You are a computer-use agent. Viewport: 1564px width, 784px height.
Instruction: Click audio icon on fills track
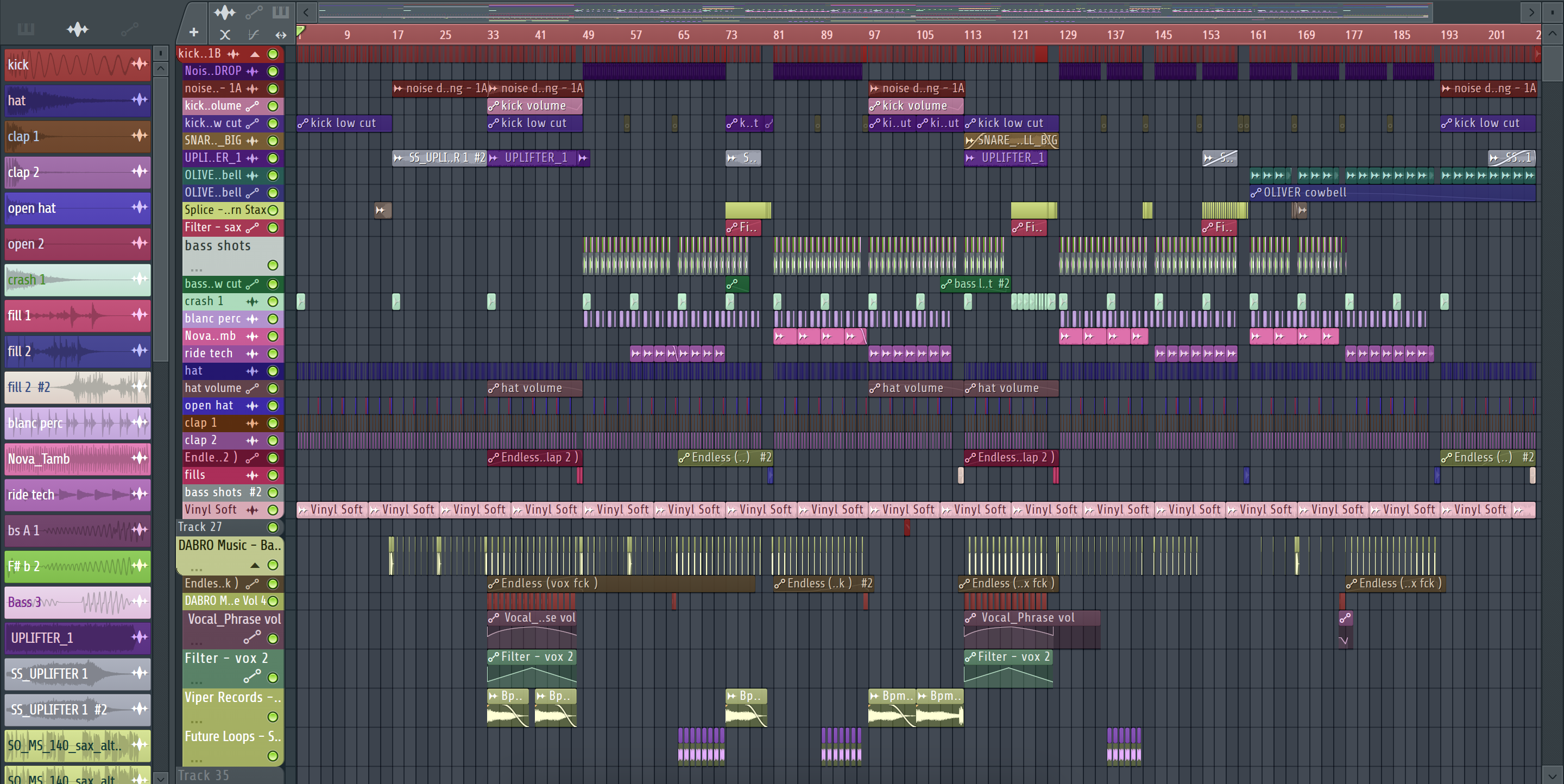pyautogui.click(x=252, y=475)
